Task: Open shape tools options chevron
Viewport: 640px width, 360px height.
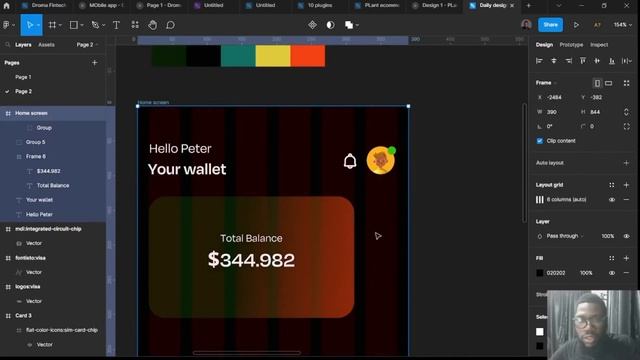Action: [x=82, y=25]
